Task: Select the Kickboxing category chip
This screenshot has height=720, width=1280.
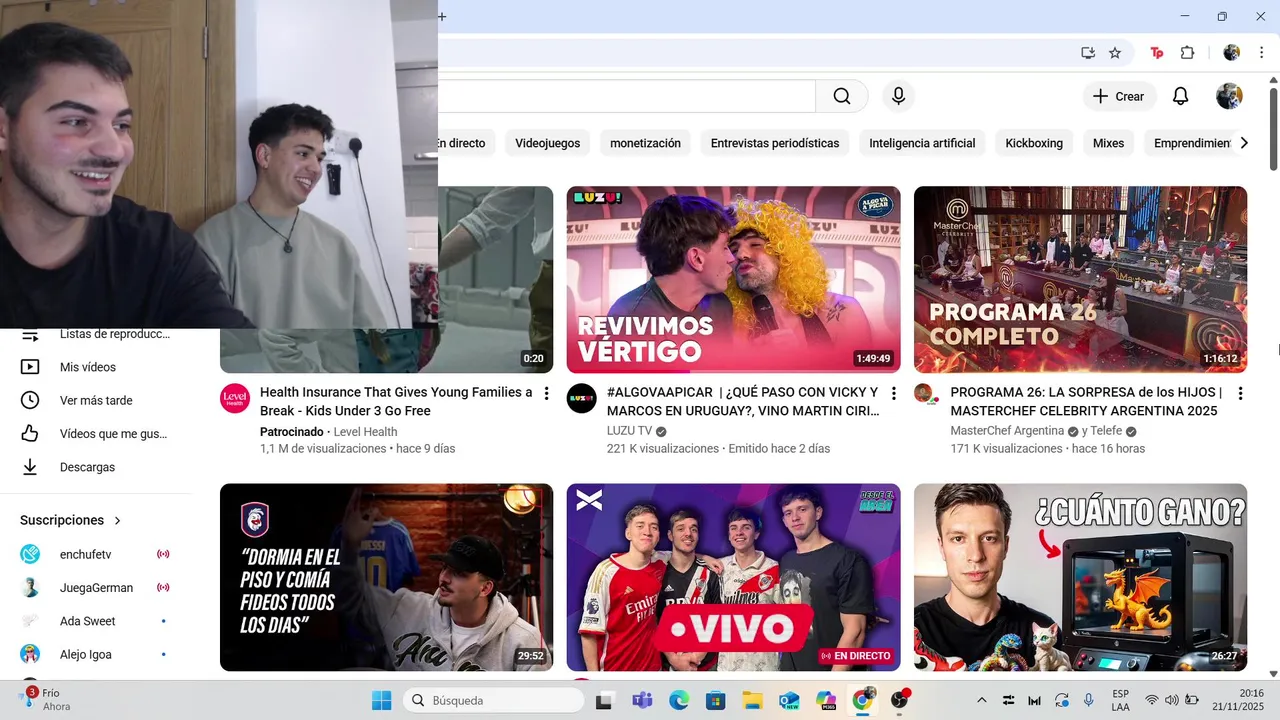Action: coord(1034,143)
